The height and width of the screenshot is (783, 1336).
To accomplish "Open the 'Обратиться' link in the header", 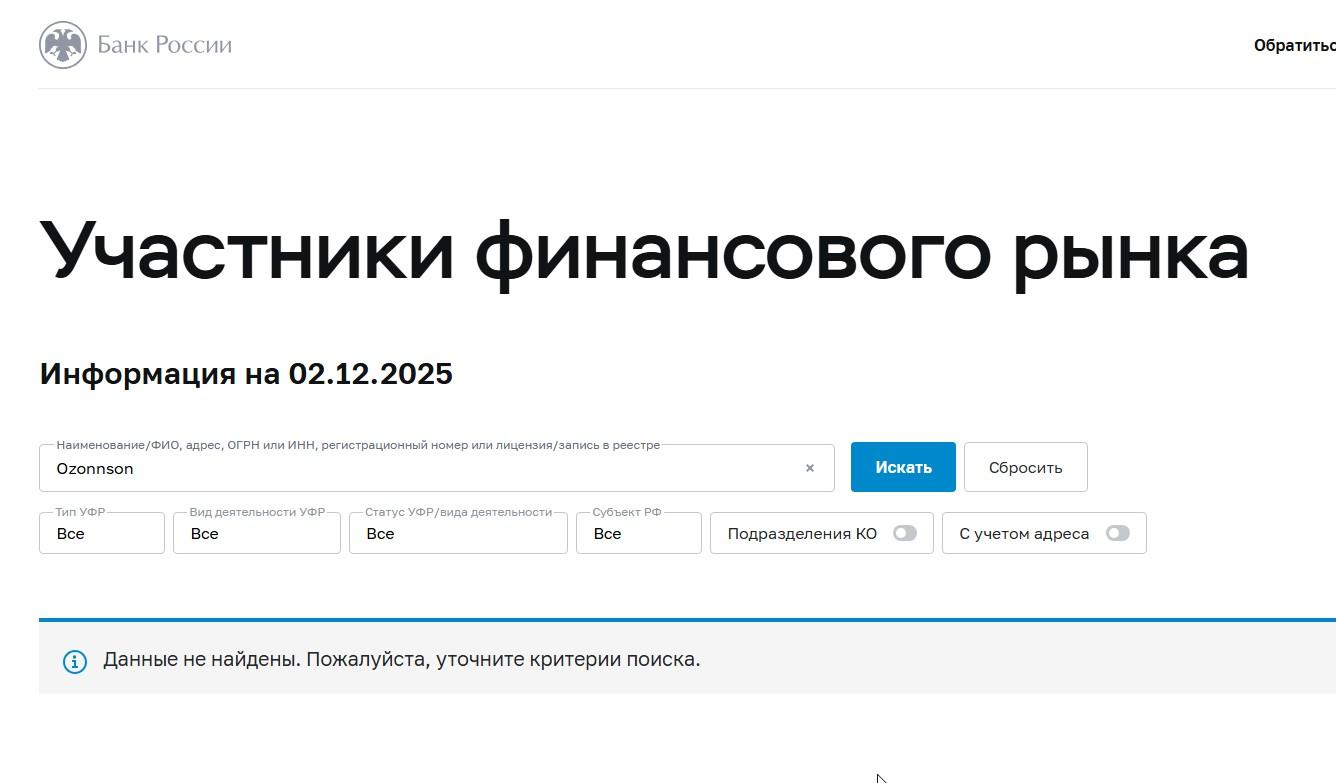I will 1294,46.
